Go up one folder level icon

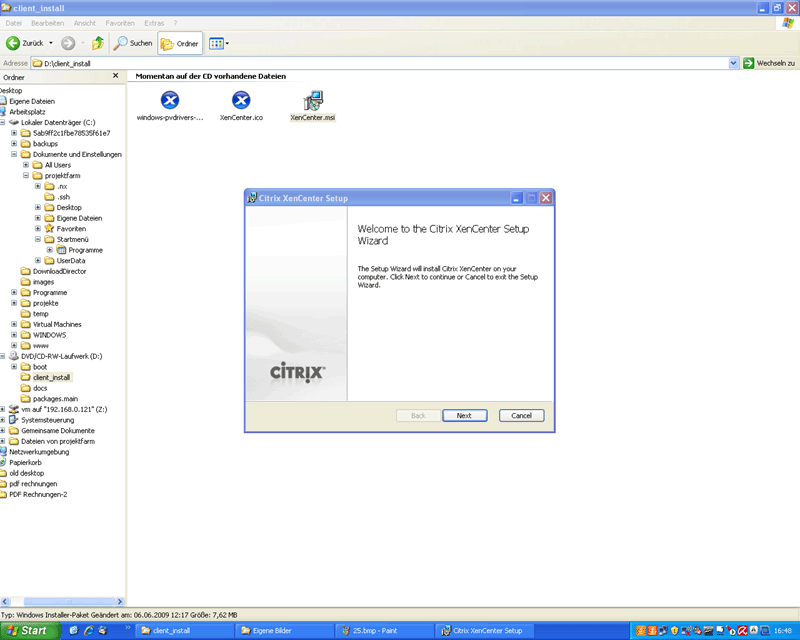pyautogui.click(x=97, y=43)
